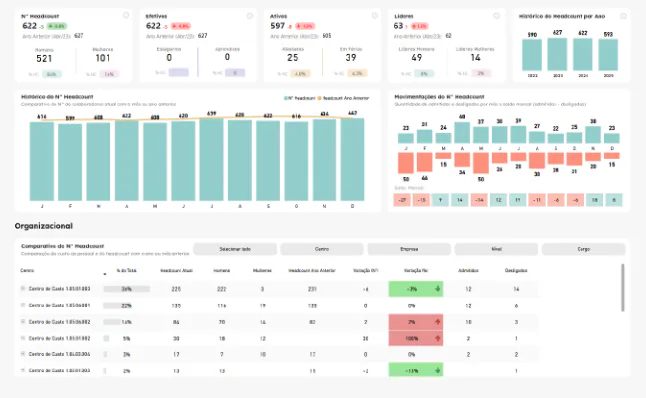This screenshot has width=646, height=398.
Task: Click green down arrow in -3% variation cell
Action: [x=438, y=289]
